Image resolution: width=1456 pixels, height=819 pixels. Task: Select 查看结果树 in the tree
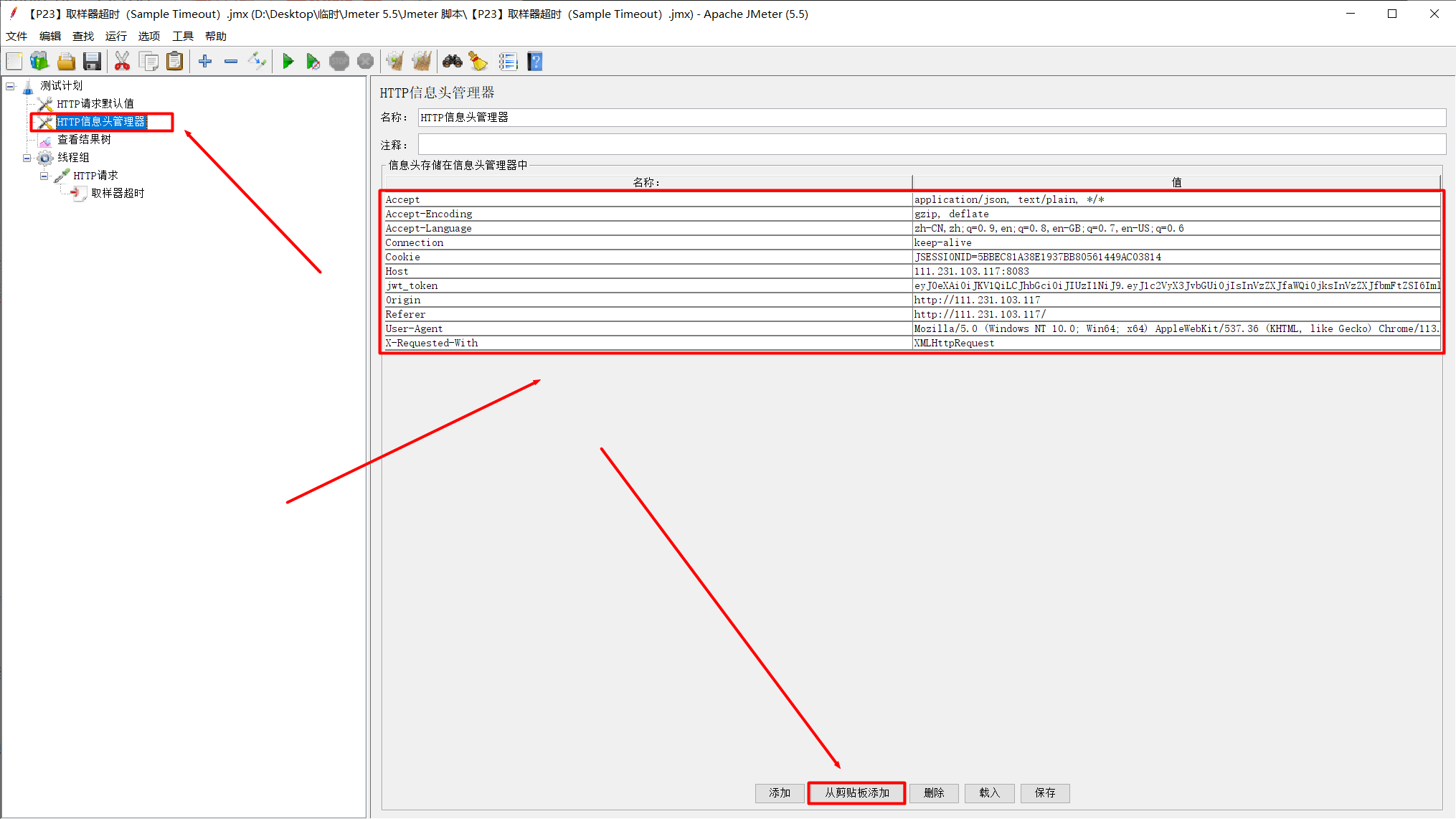(84, 140)
